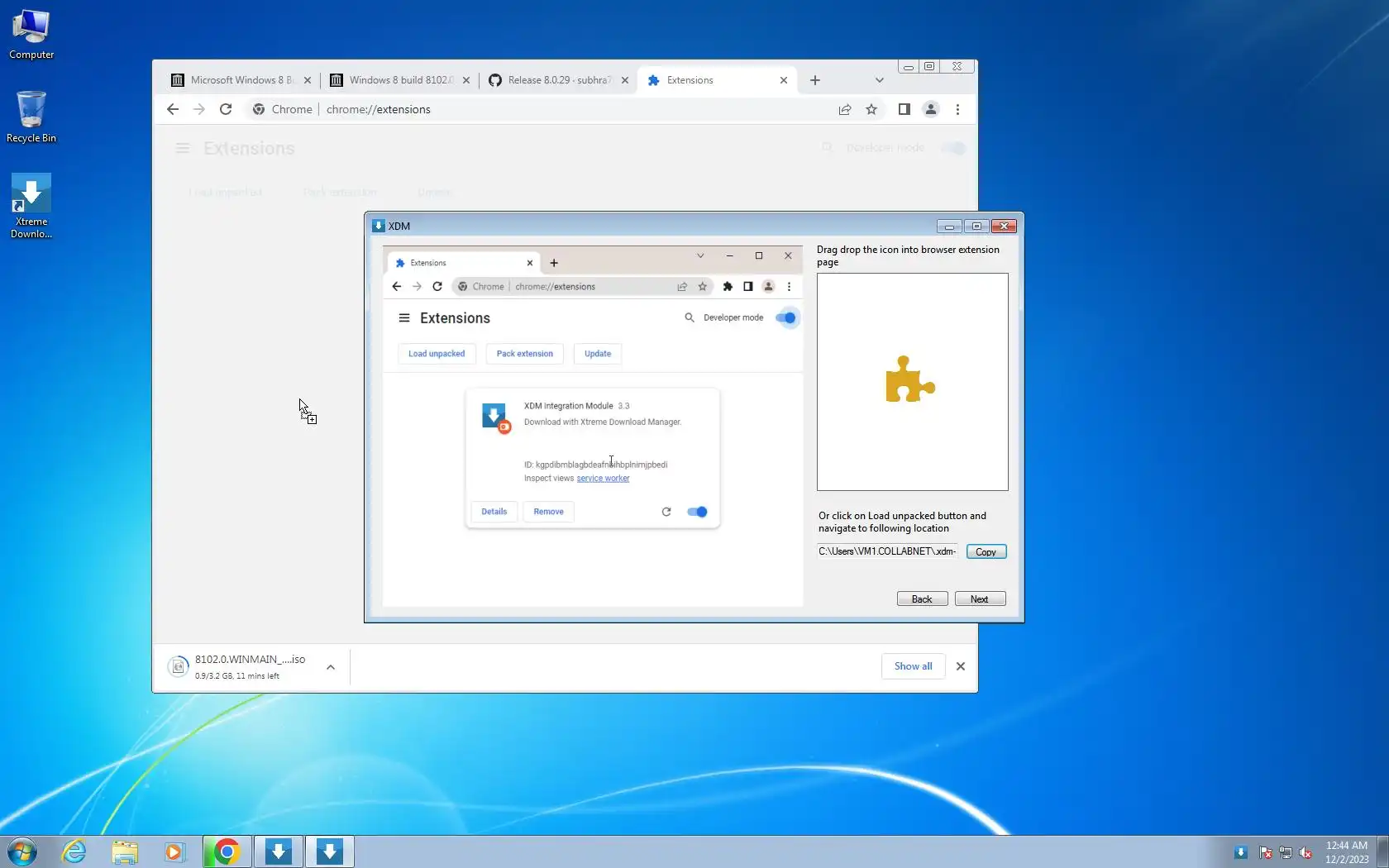Close the Windows 8 build 8102 tab
The height and width of the screenshot is (868, 1389).
coord(466,80)
